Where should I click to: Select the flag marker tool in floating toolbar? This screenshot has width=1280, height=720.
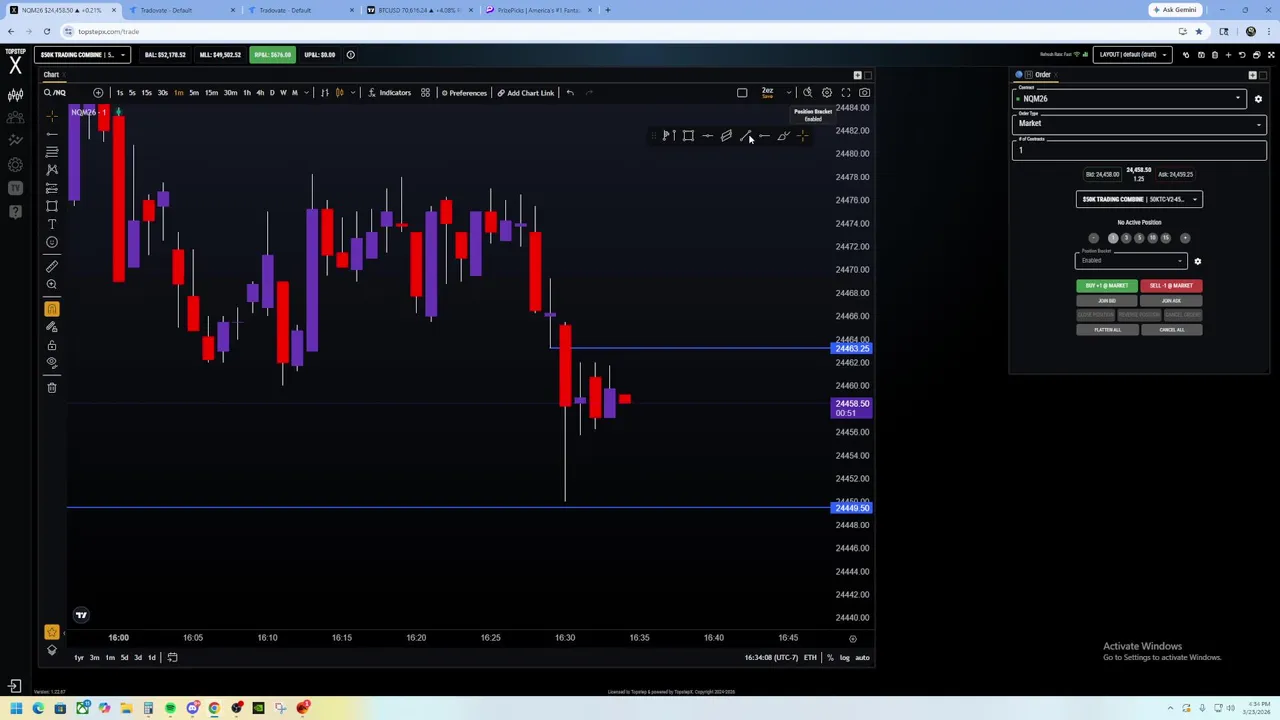668,136
